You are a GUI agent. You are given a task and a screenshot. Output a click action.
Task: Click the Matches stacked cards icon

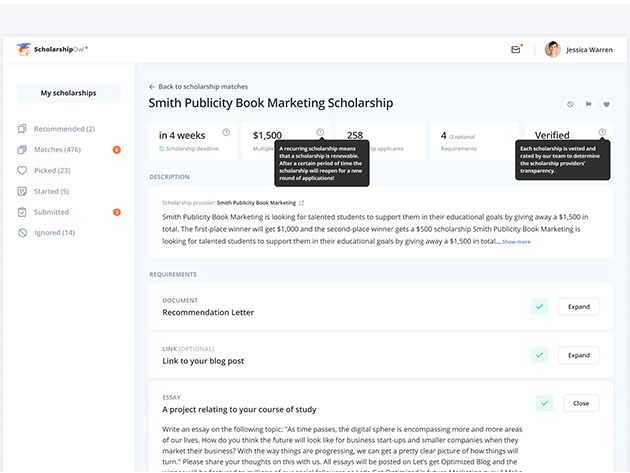(x=22, y=149)
